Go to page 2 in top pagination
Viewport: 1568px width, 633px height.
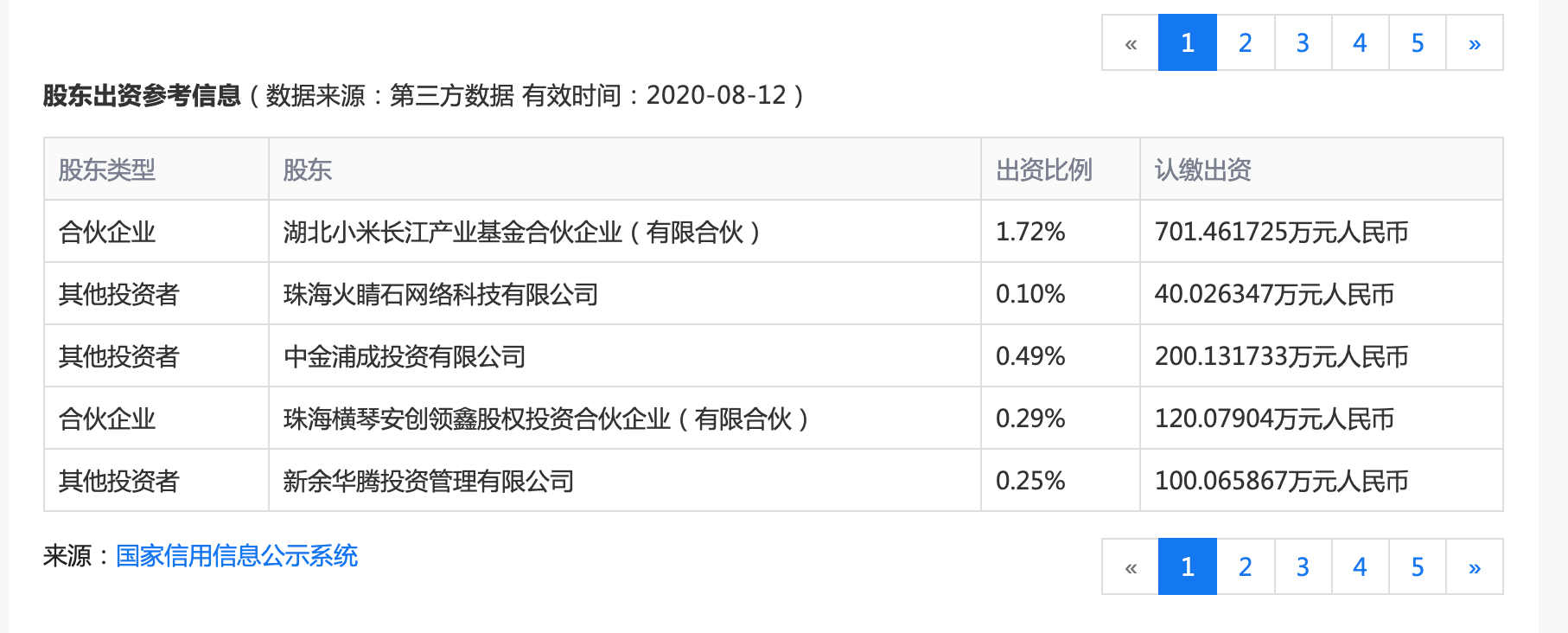1245,42
